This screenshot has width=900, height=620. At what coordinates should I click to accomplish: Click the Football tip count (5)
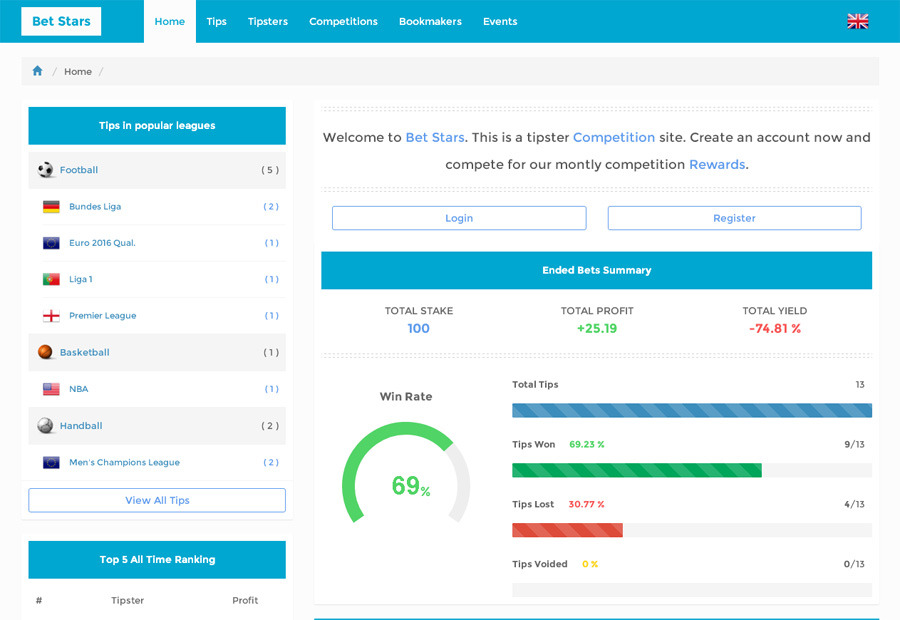click(x=270, y=170)
